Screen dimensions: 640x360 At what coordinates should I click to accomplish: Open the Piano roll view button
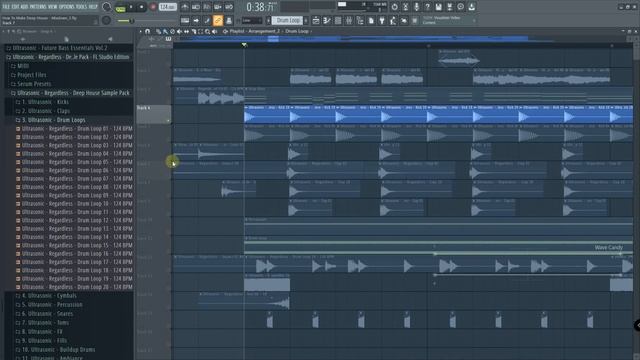click(326, 20)
